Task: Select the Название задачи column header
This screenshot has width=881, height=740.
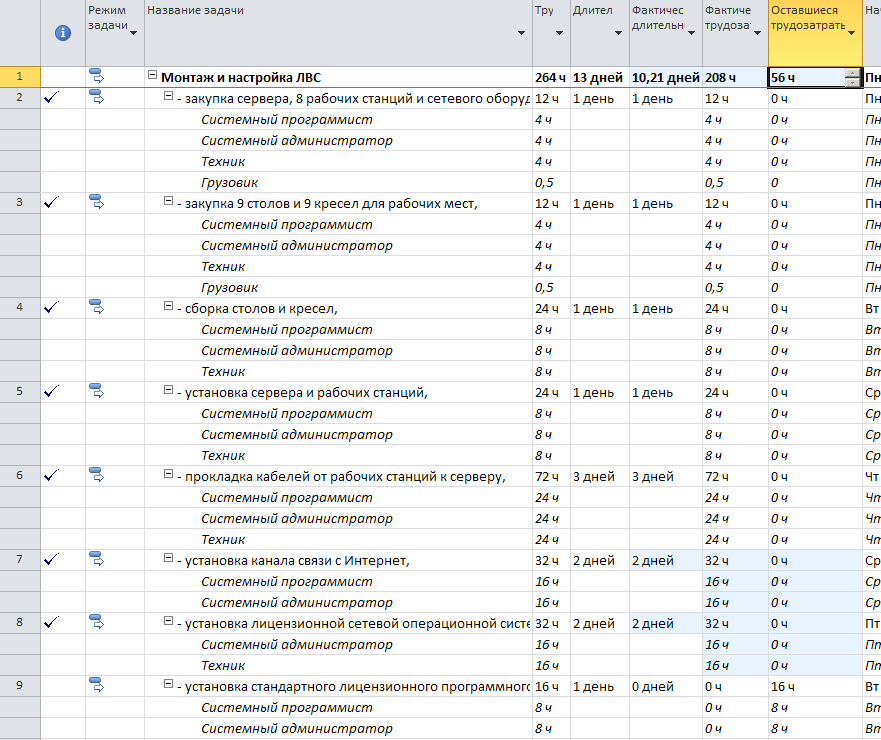Action: tap(338, 33)
